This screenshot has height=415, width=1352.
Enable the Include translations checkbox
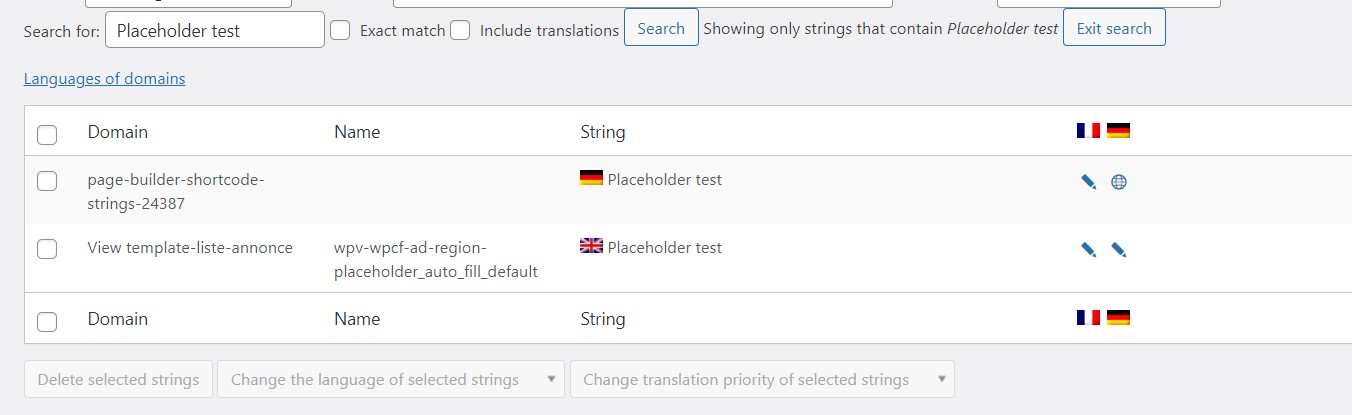coord(460,30)
